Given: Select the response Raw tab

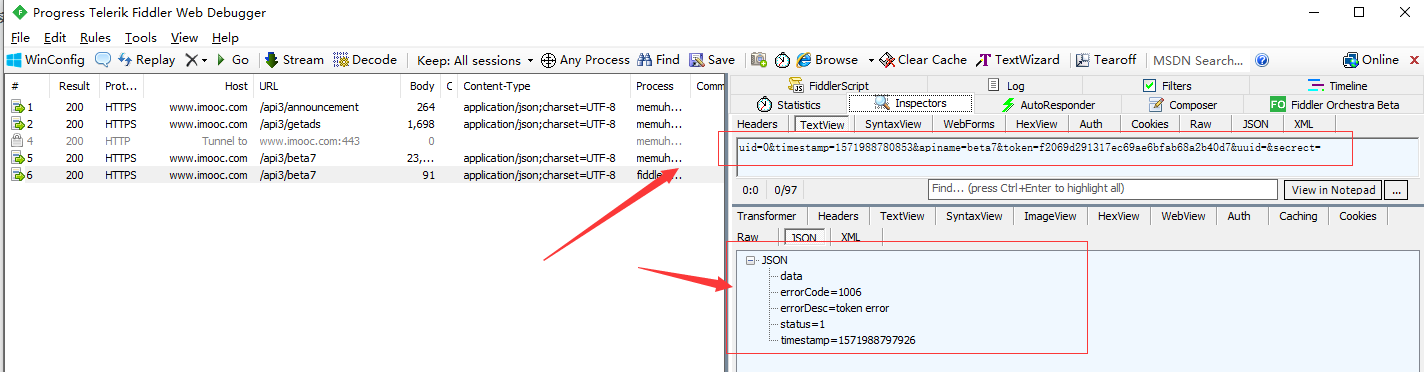Looking at the screenshot, I should coord(748,237).
